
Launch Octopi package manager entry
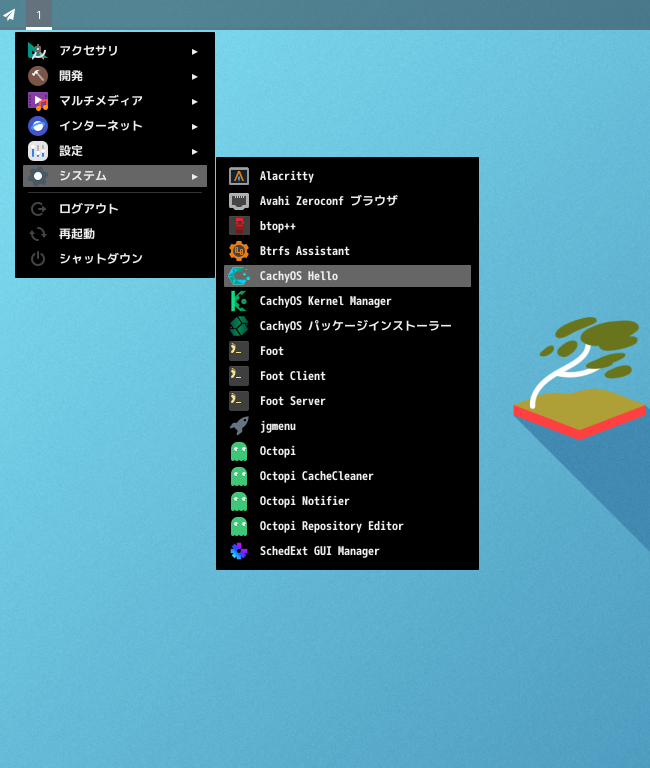coord(347,451)
